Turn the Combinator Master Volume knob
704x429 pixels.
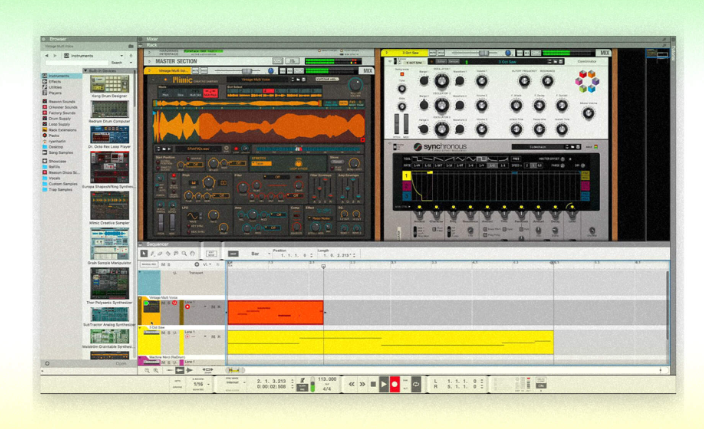click(588, 113)
